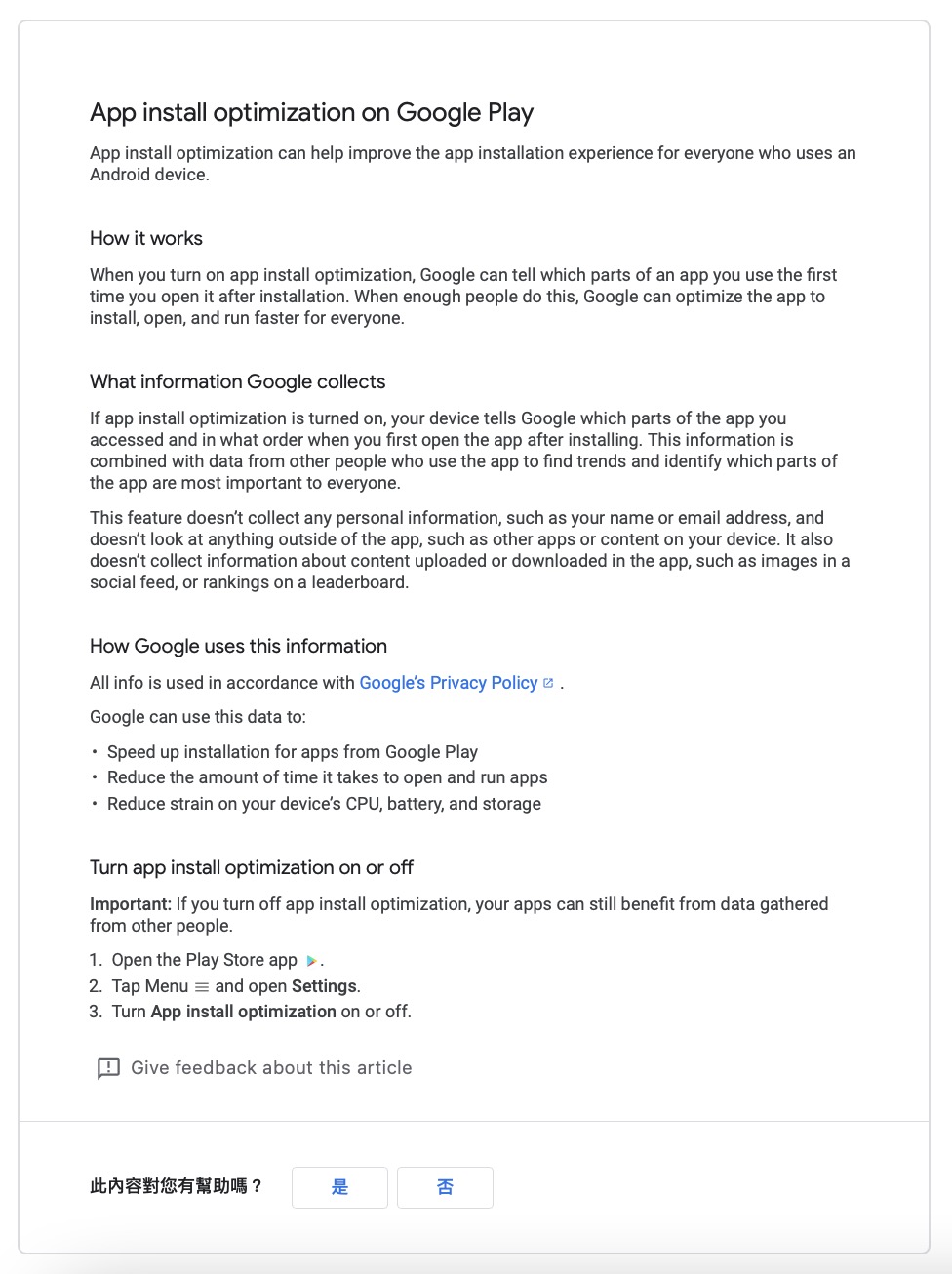Open Google's Privacy Policy link
952x1274 pixels.
(448, 683)
